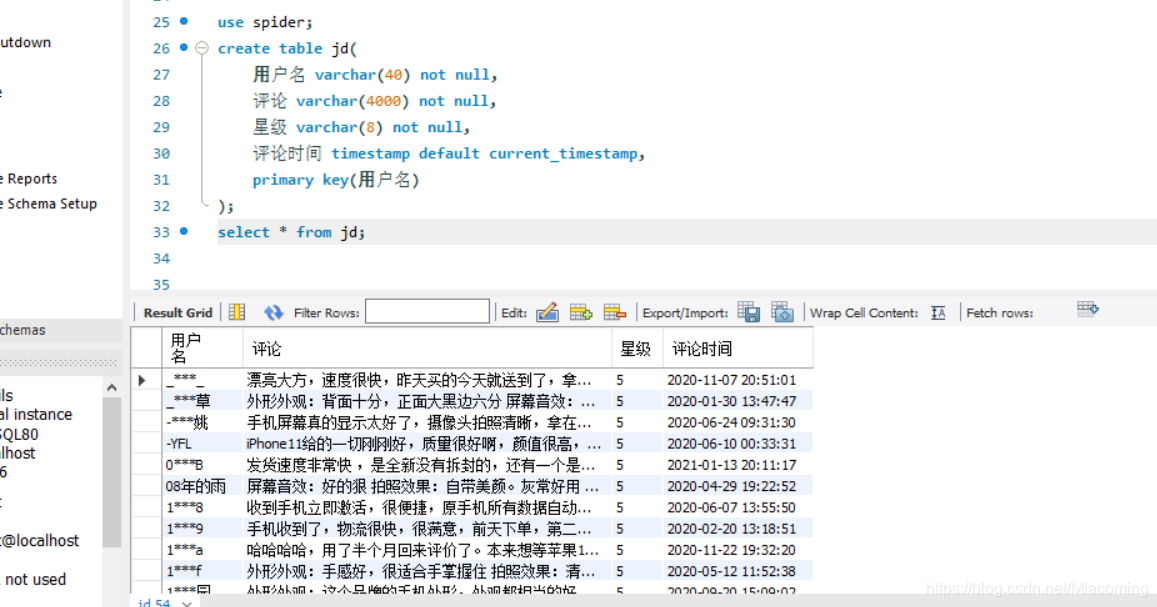Switch to the Result Grid tab
This screenshot has width=1157, height=607.
coord(176,312)
